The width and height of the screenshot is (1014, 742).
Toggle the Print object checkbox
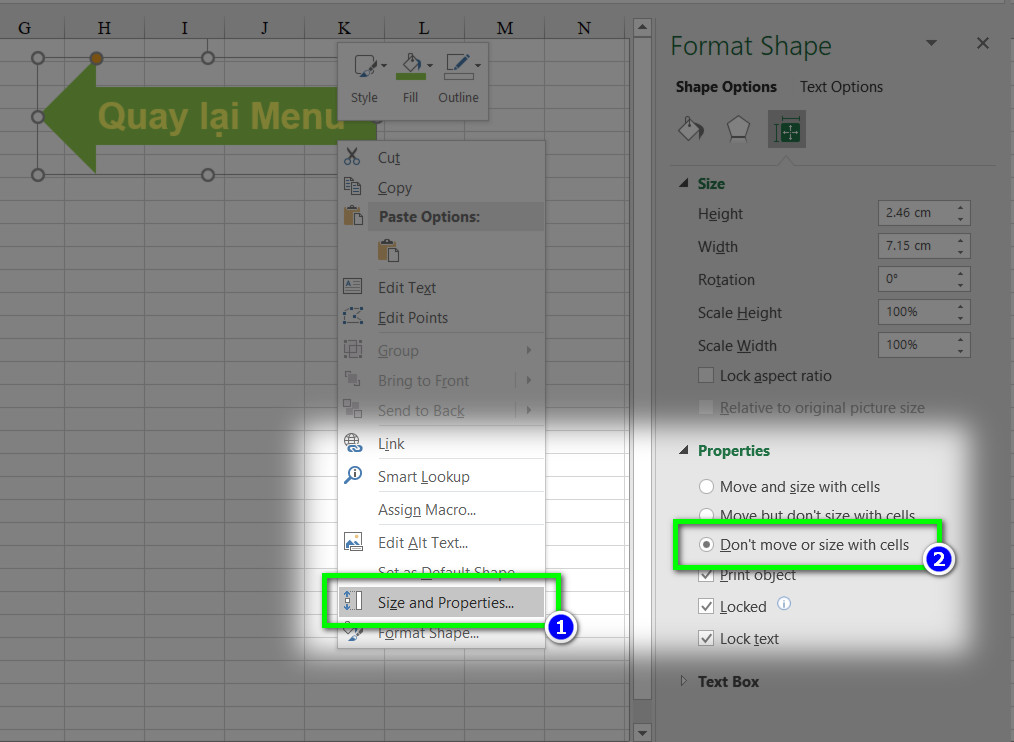coord(706,574)
